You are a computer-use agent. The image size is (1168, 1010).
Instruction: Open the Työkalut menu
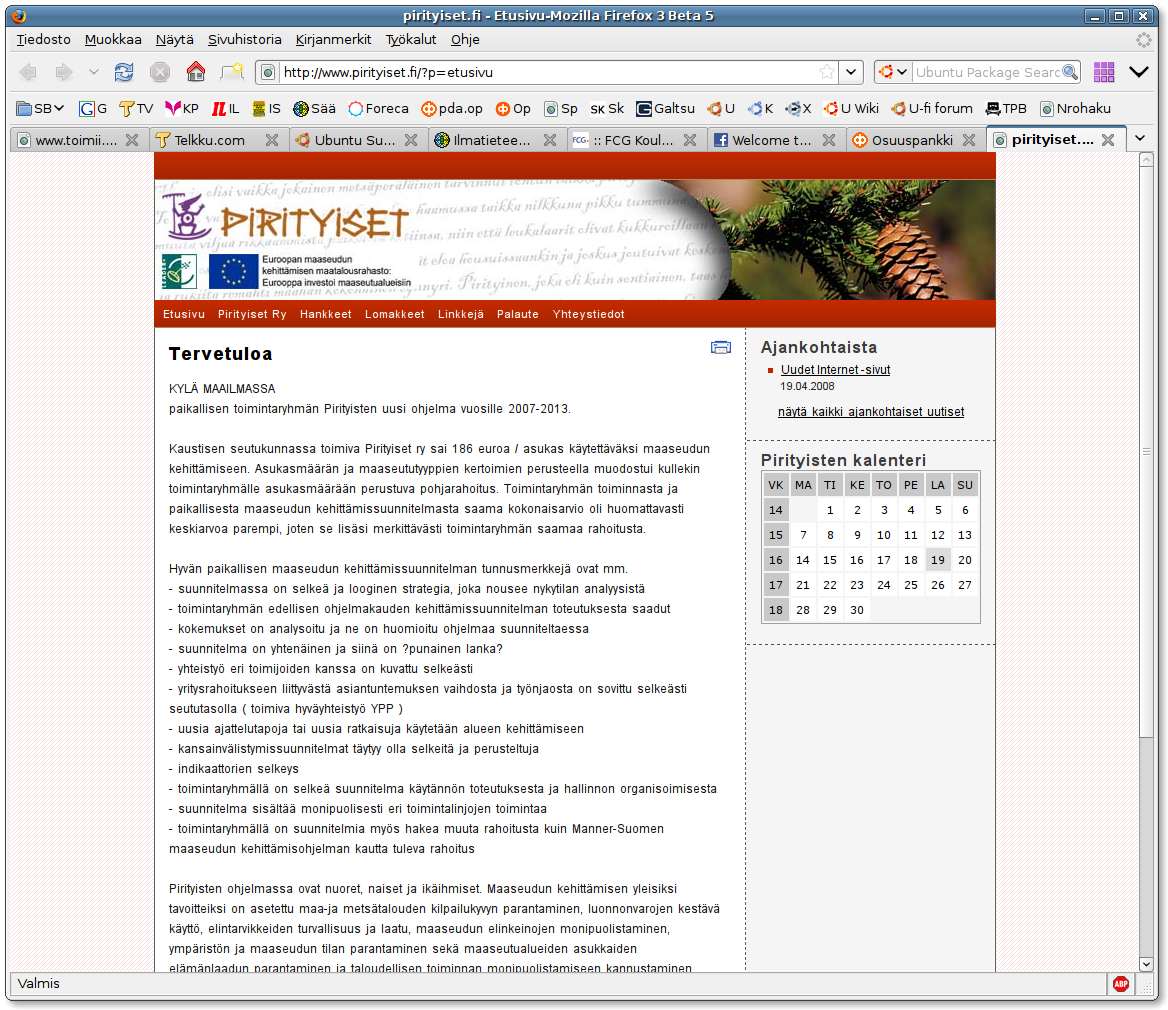click(x=410, y=39)
